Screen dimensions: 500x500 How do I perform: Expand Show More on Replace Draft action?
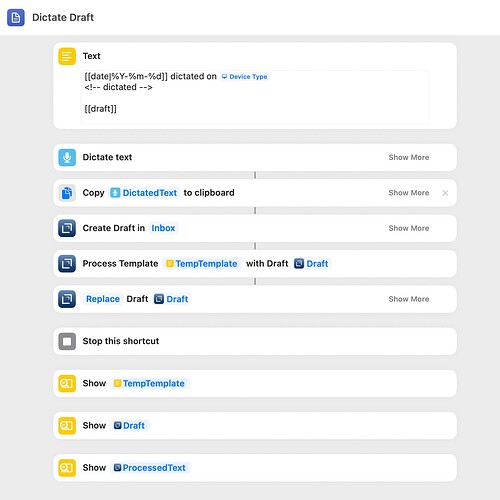click(409, 299)
